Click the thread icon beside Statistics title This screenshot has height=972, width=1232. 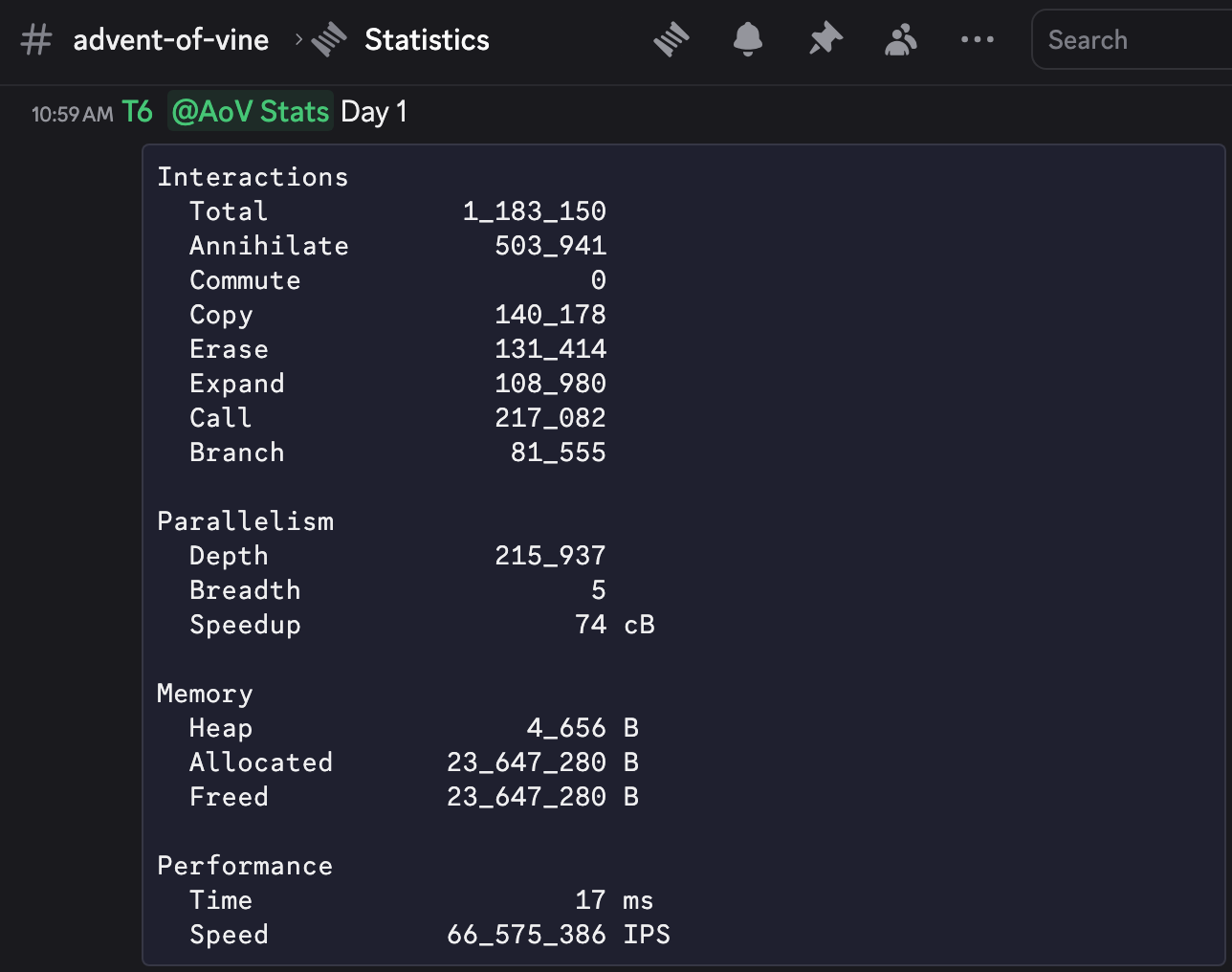329,40
